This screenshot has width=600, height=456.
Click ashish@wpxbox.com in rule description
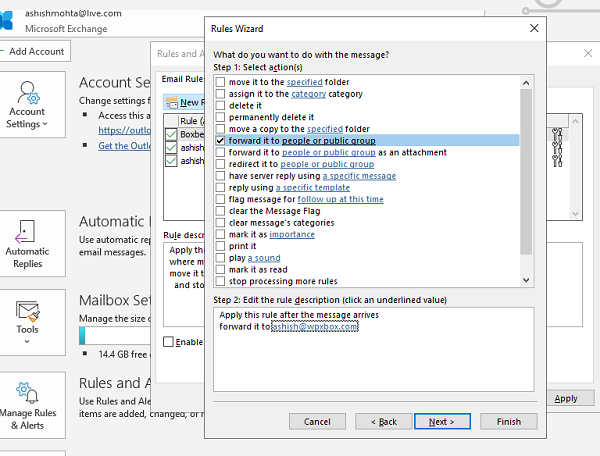click(315, 326)
